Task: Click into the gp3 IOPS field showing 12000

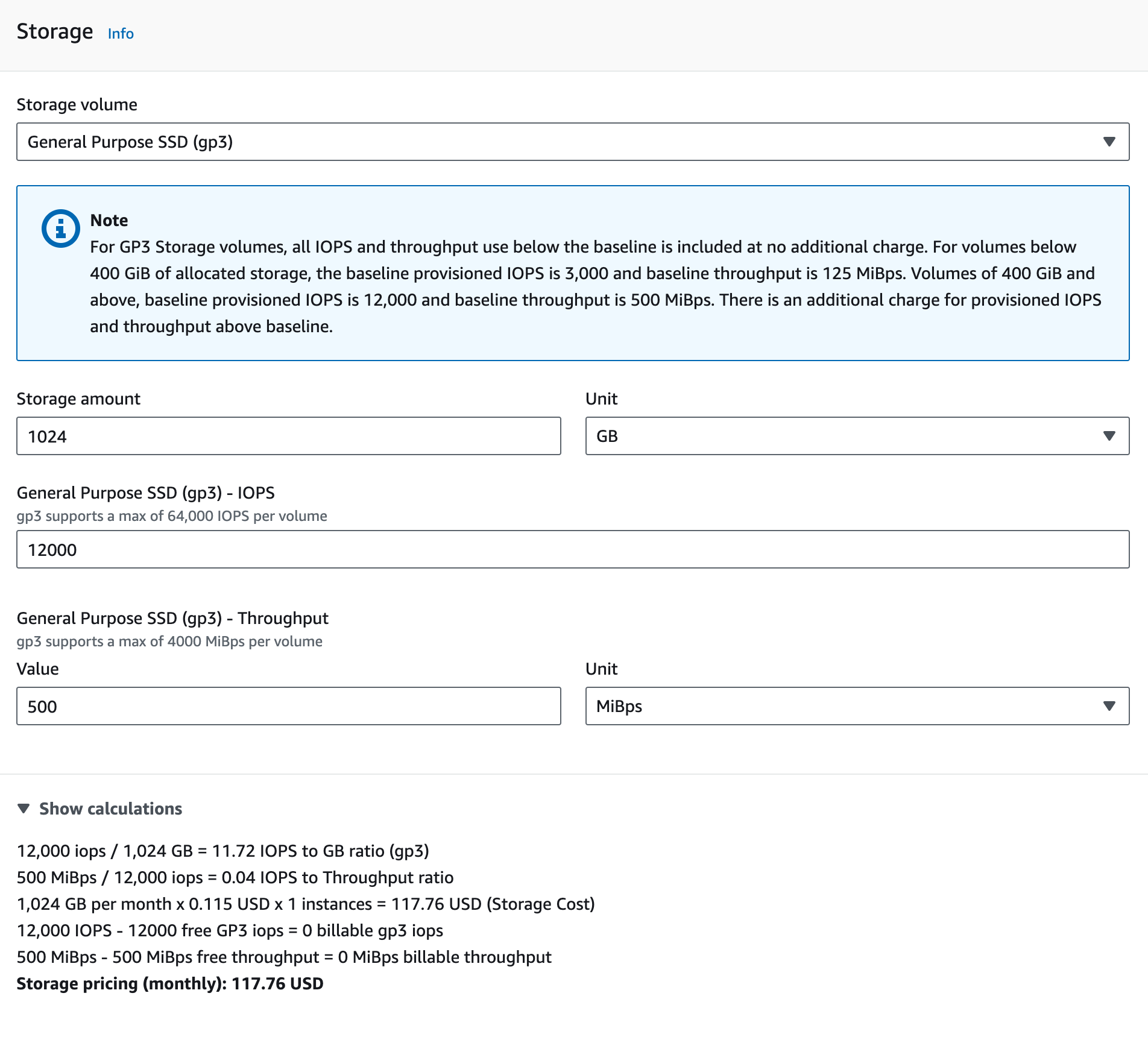Action: click(573, 549)
